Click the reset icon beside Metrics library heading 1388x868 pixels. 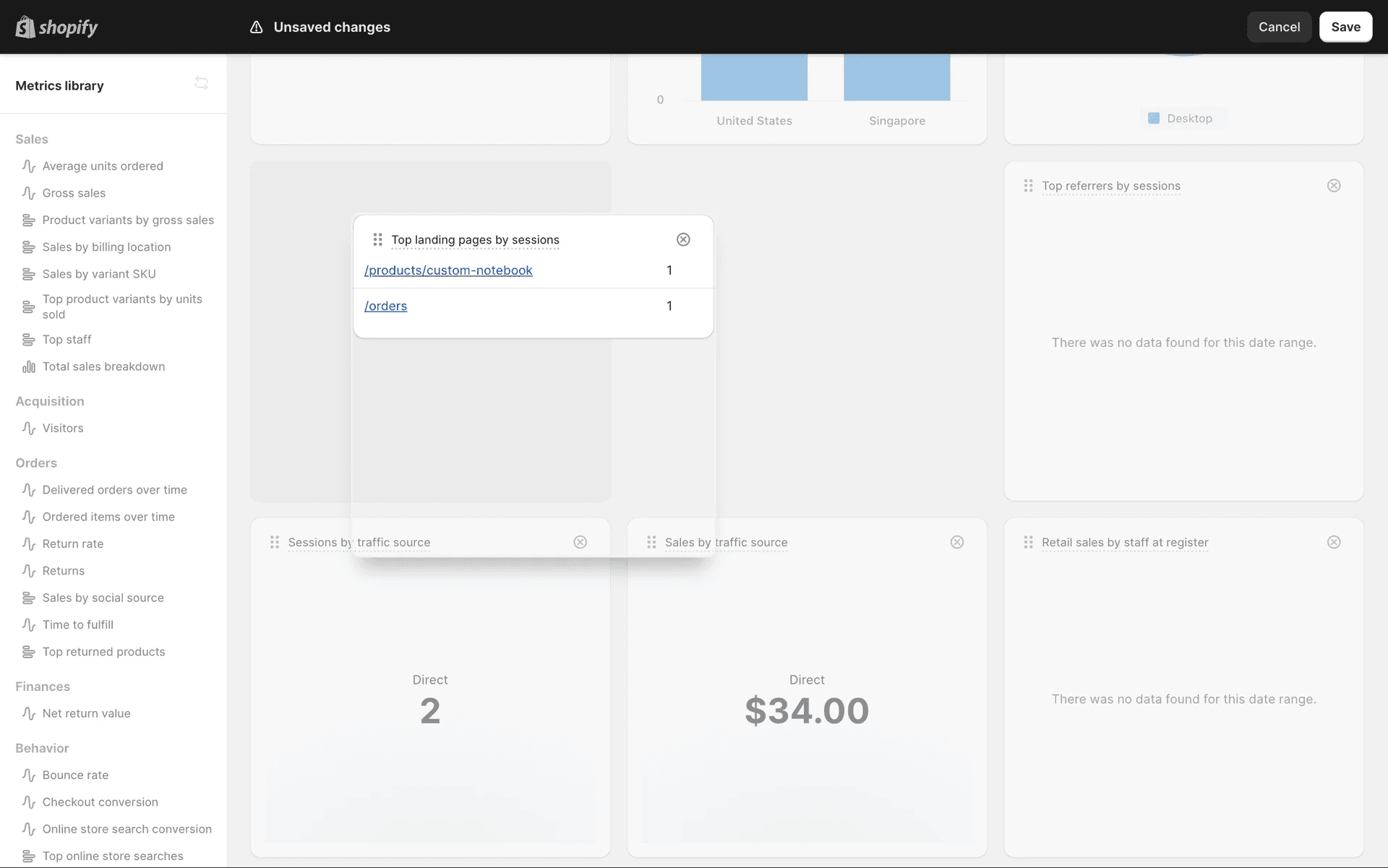(x=202, y=83)
